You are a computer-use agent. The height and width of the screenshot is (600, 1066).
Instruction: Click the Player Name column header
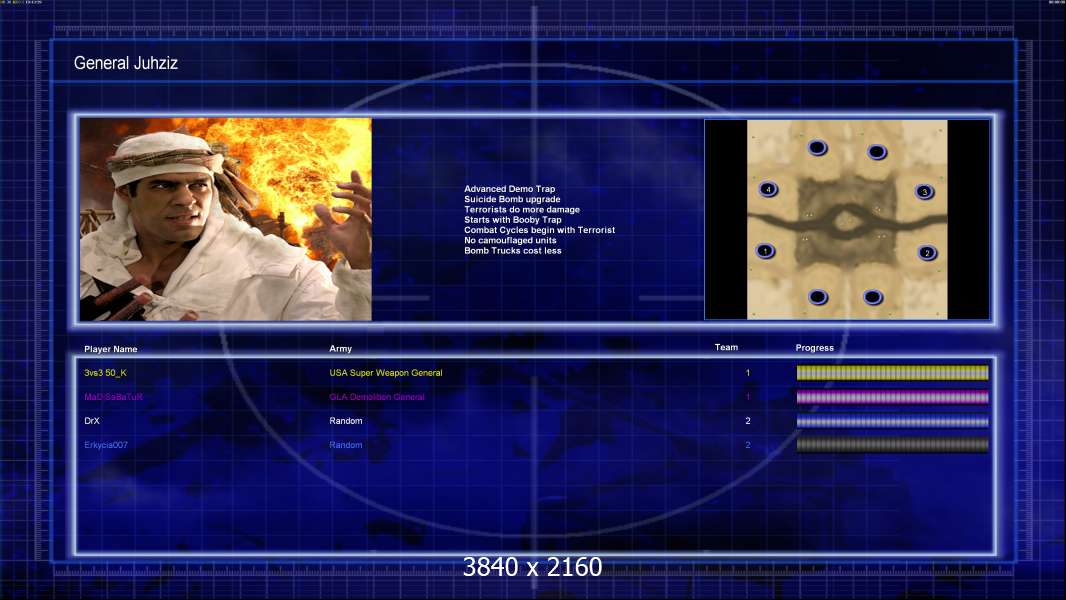pyautogui.click(x=111, y=349)
